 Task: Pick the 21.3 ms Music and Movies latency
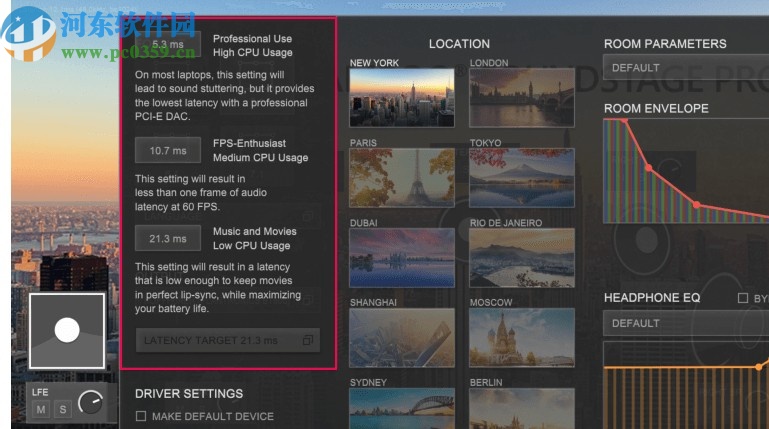[x=168, y=239]
